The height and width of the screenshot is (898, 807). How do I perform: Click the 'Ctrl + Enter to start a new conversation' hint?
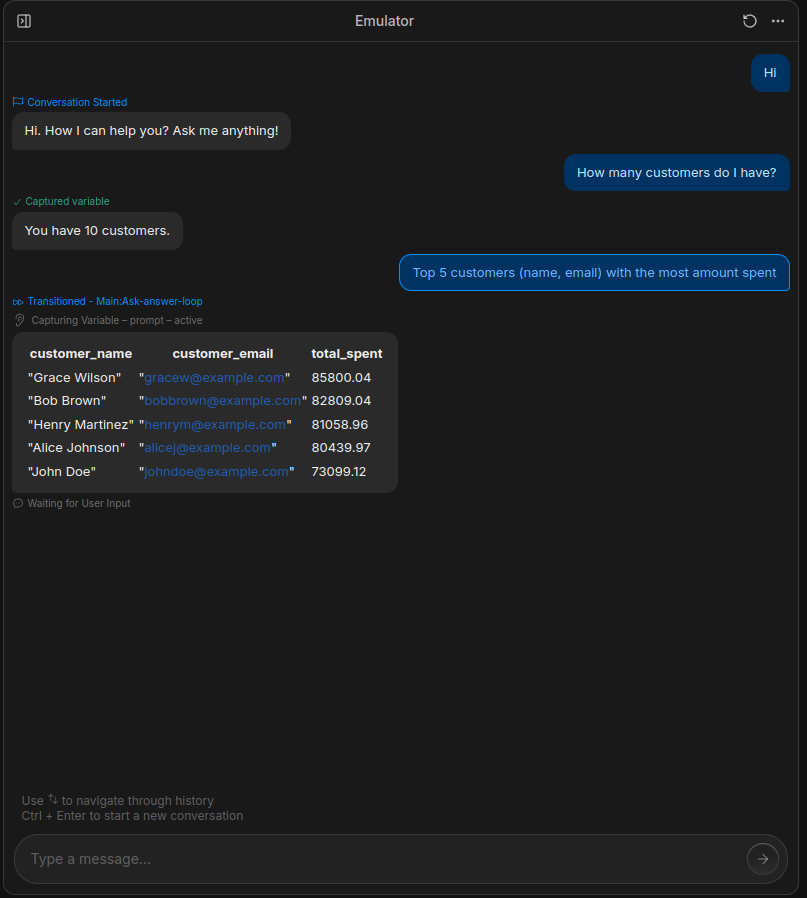coord(132,816)
